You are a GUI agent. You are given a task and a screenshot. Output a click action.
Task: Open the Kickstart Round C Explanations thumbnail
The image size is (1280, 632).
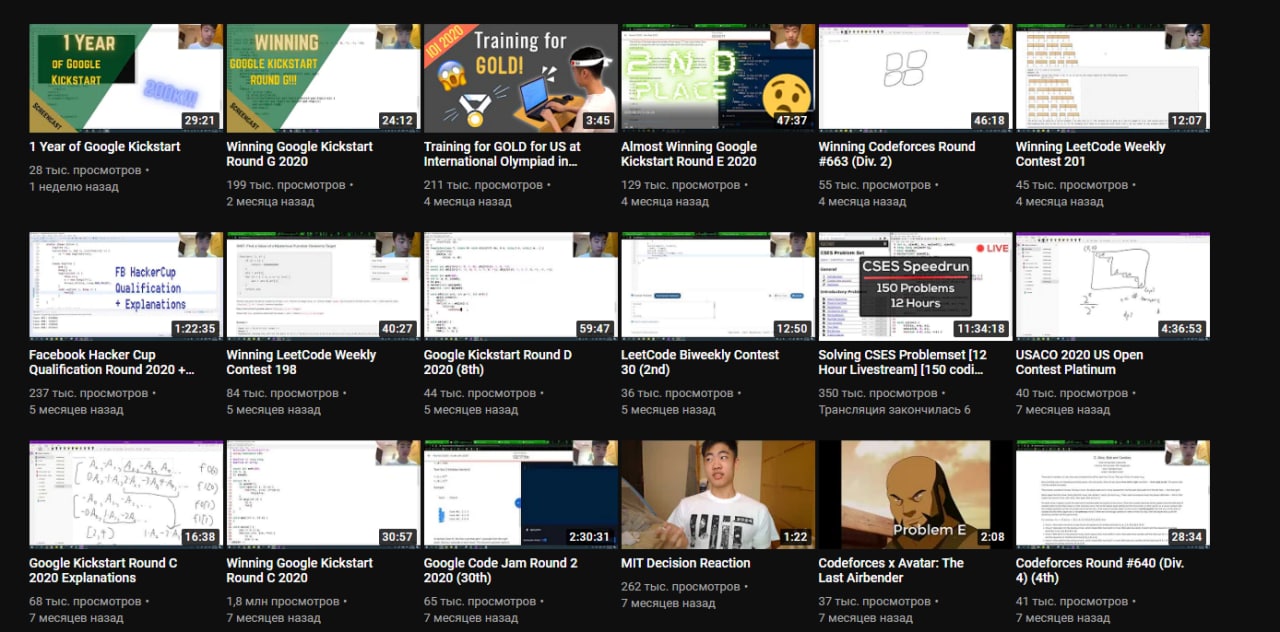[x=126, y=494]
